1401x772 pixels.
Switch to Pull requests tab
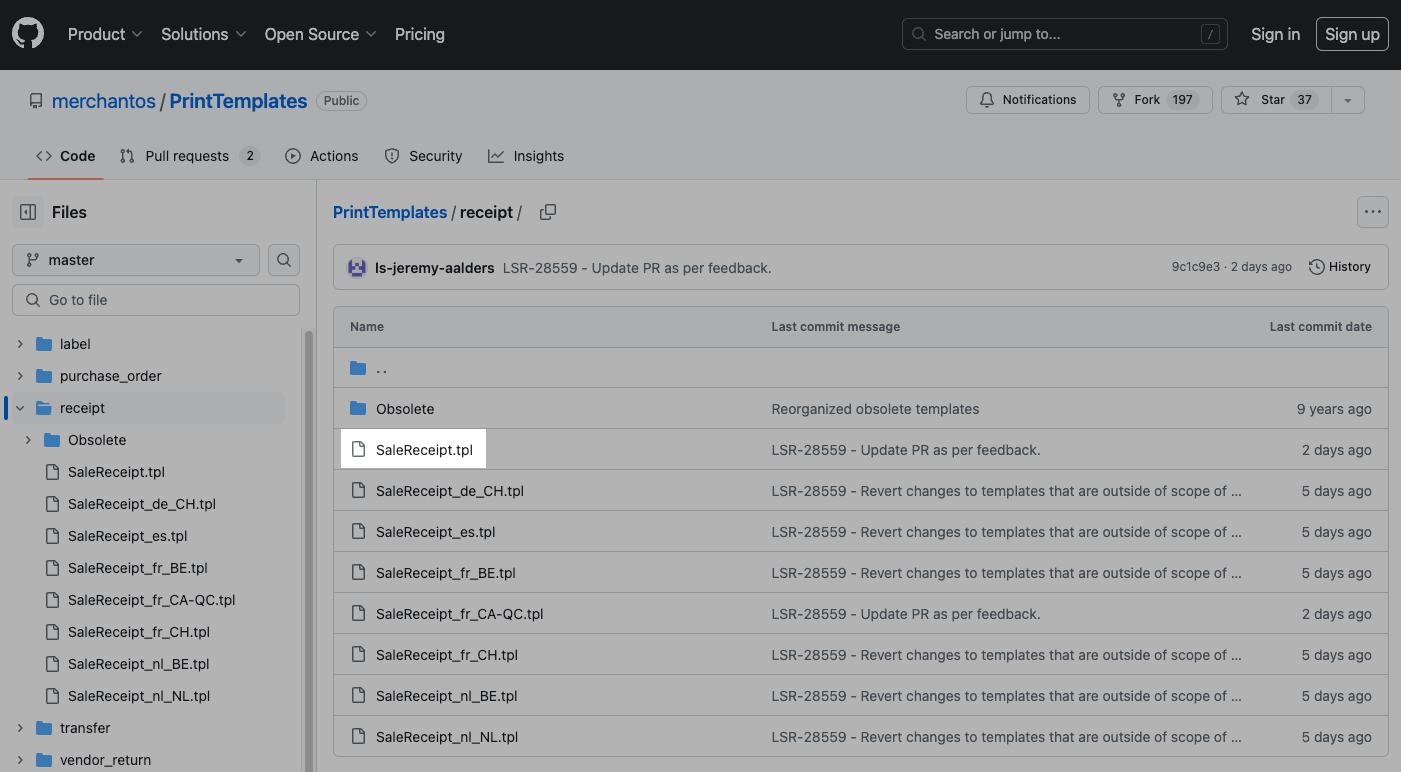pos(189,156)
